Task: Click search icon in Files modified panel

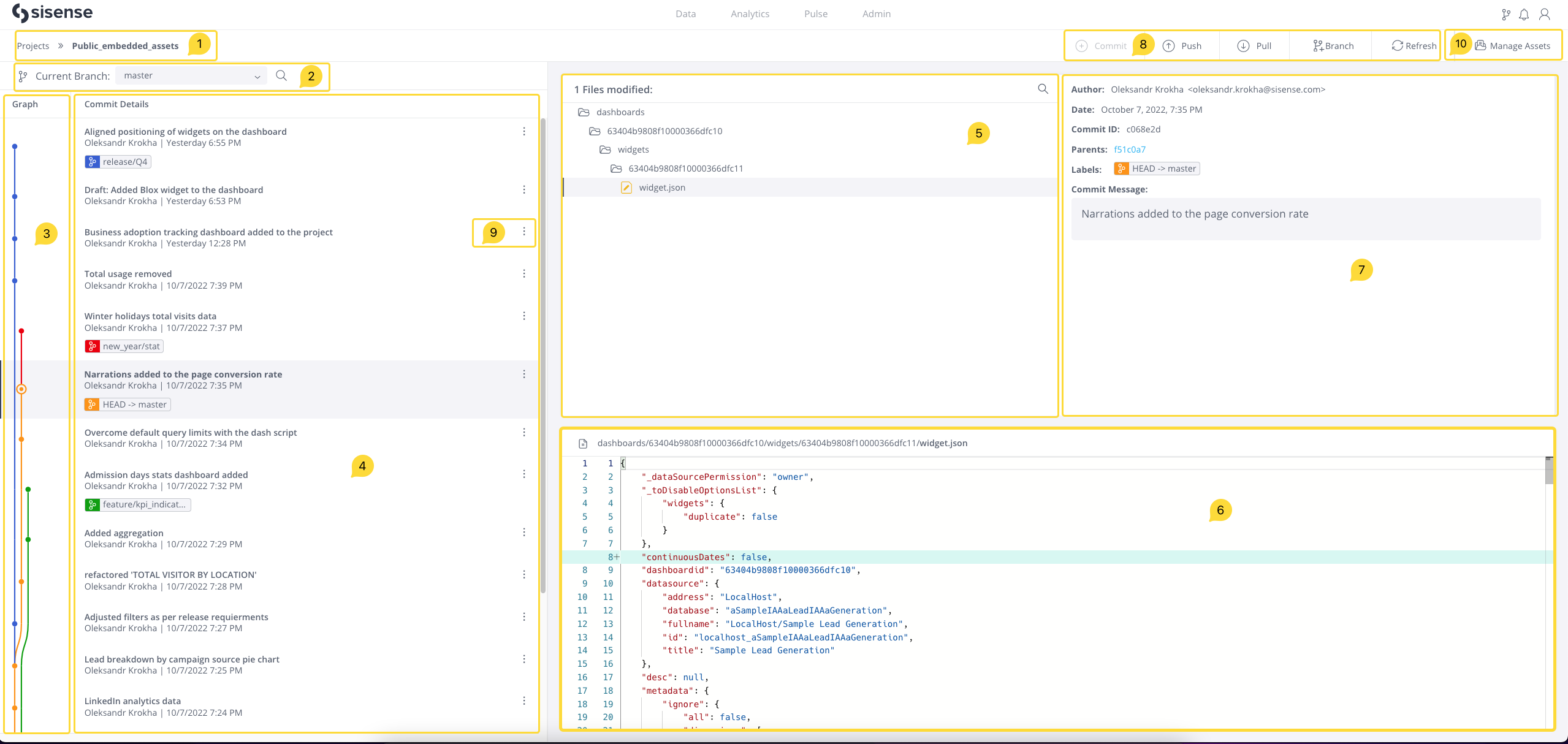Action: tap(1043, 89)
